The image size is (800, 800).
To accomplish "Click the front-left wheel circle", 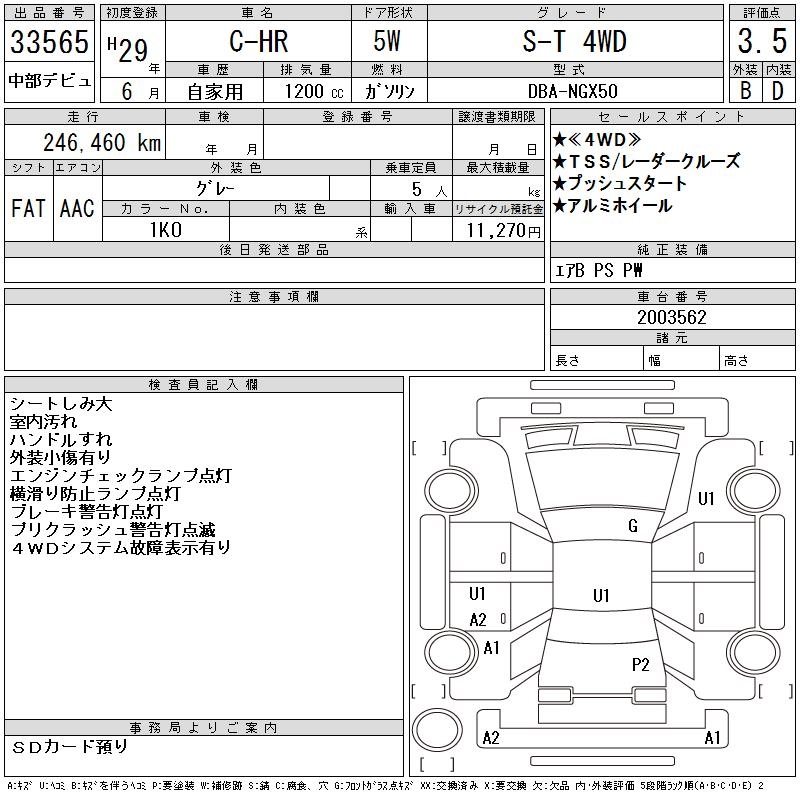I will pos(451,491).
